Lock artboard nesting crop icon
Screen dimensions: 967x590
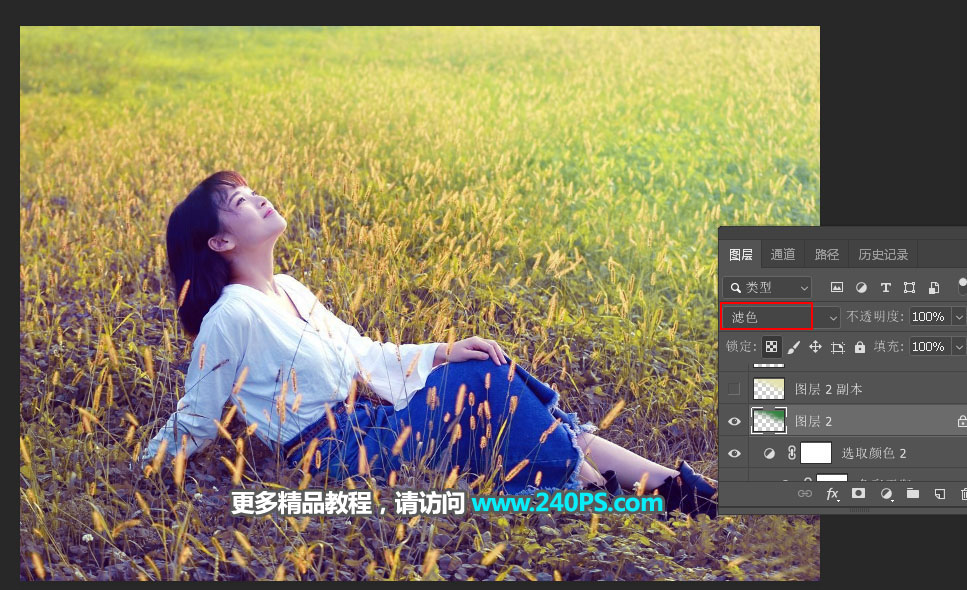point(837,347)
